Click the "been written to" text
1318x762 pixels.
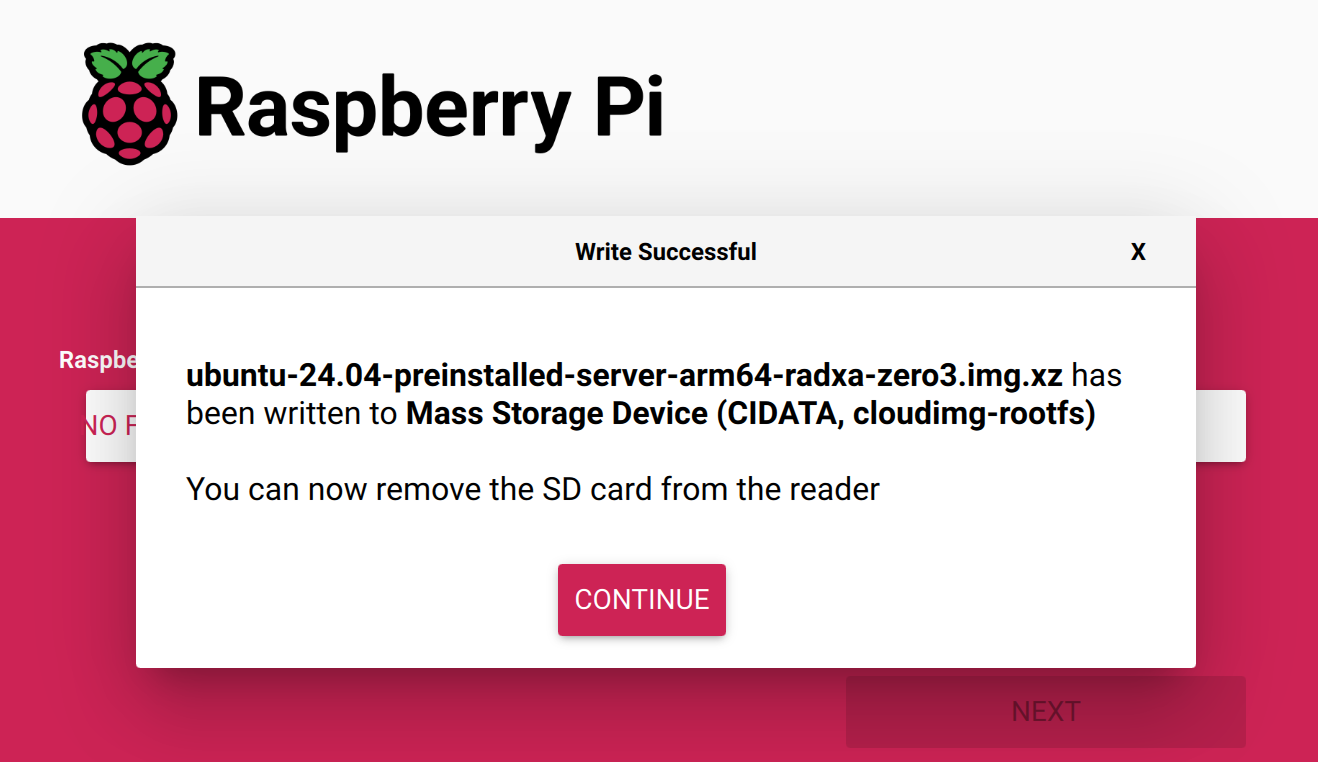pos(292,413)
